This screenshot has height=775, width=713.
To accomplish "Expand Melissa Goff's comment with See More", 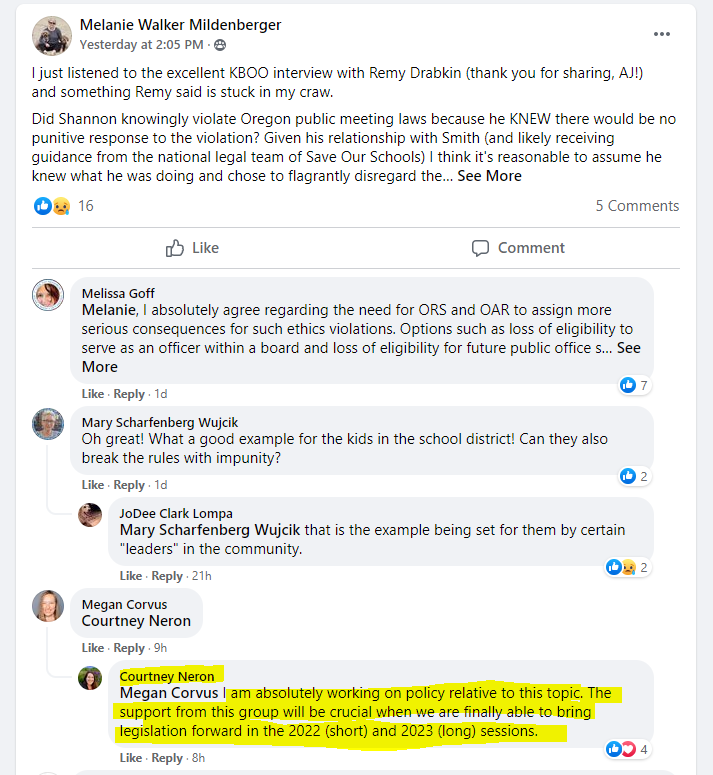I will (x=629, y=348).
